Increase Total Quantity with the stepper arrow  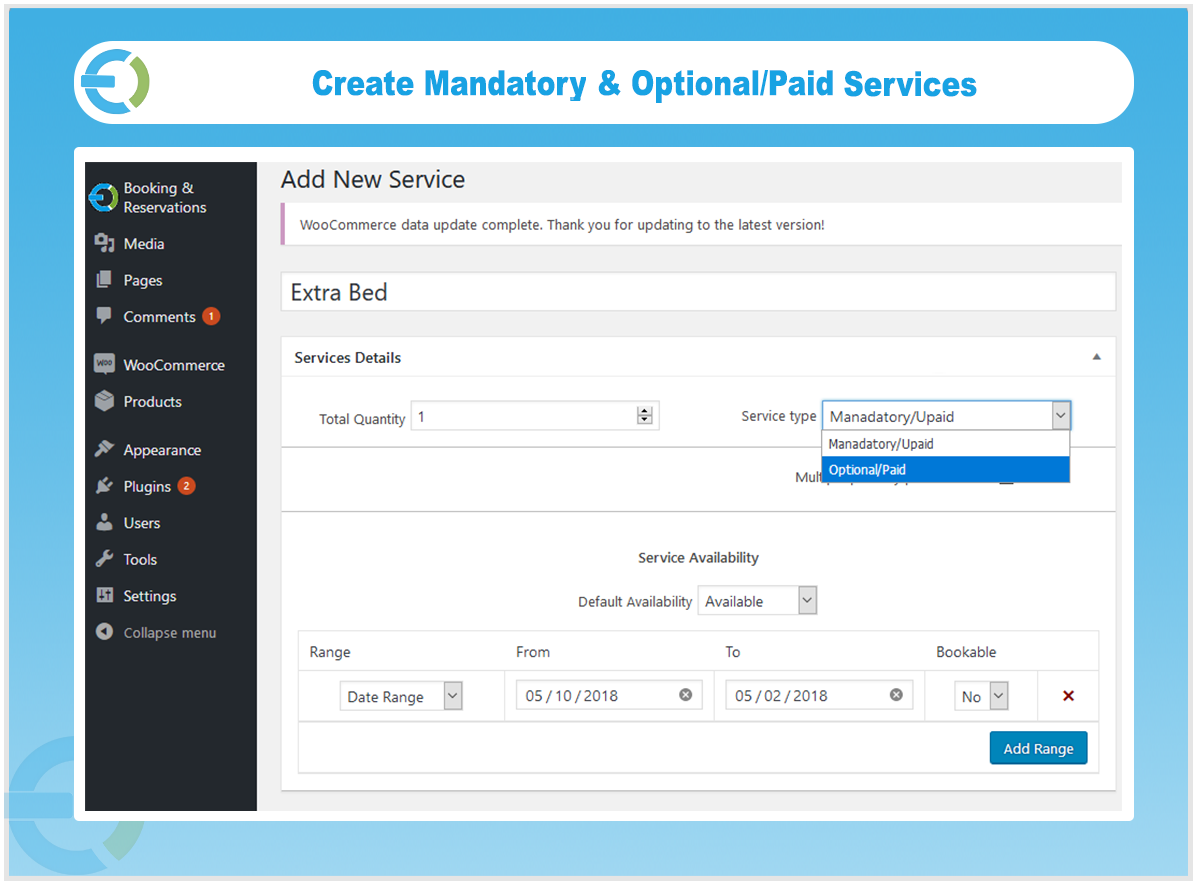coord(645,410)
